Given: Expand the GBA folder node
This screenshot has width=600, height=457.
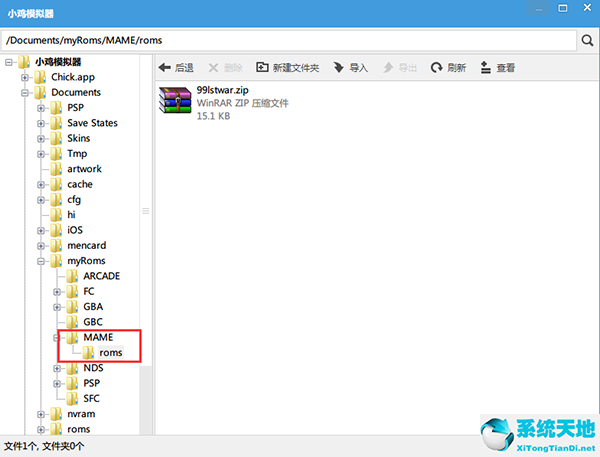Looking at the screenshot, I should (57, 307).
